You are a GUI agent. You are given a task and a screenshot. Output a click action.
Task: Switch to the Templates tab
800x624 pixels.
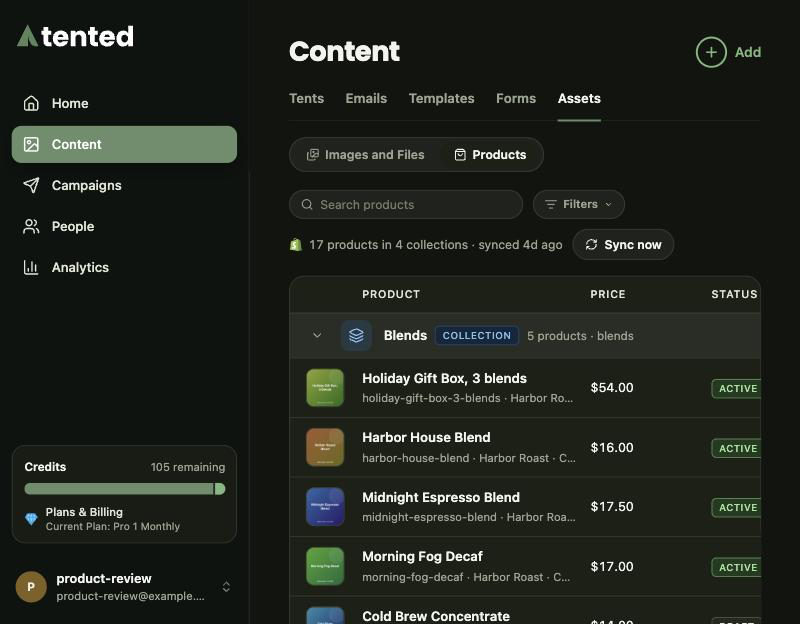click(442, 98)
